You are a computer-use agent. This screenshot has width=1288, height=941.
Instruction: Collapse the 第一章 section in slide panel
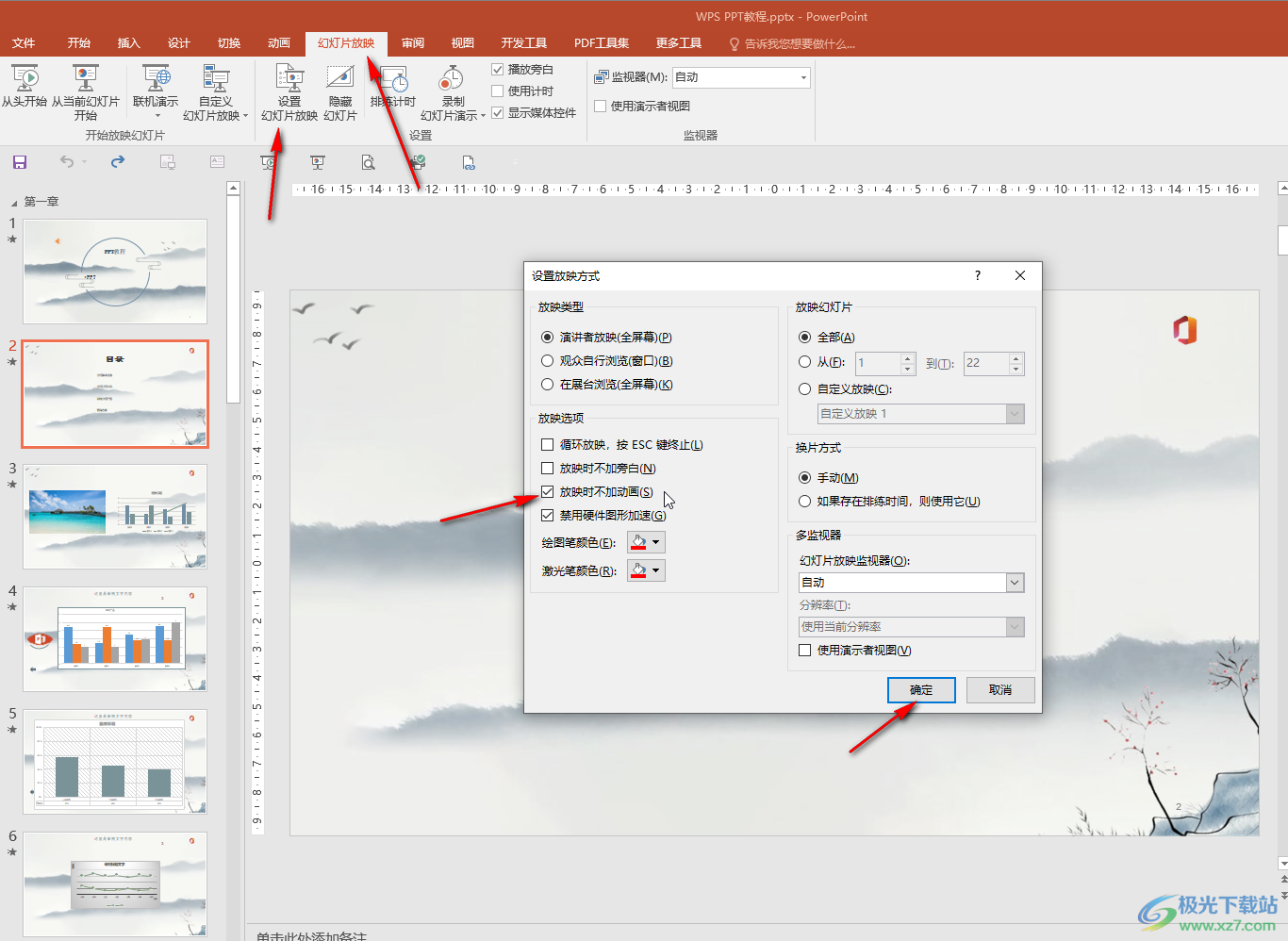14,202
